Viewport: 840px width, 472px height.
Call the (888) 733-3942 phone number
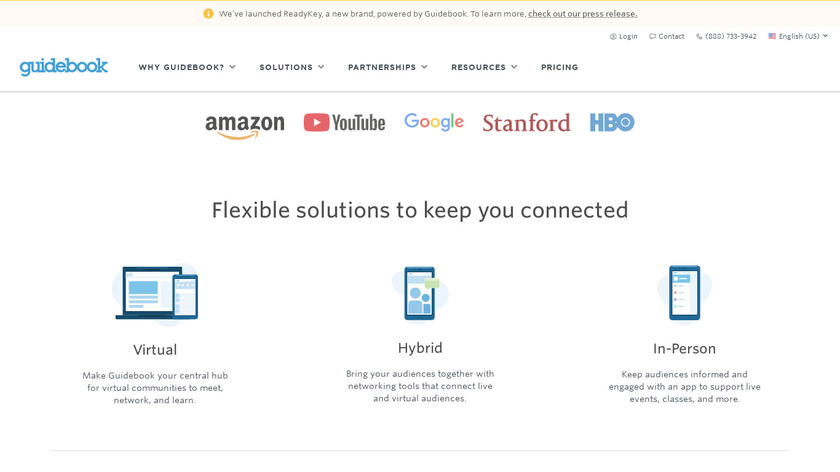pos(727,36)
